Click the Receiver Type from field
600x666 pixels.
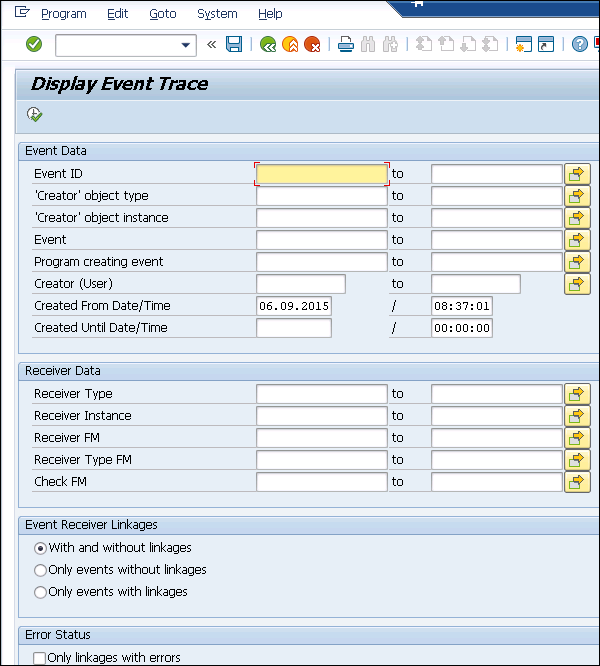pos(322,394)
